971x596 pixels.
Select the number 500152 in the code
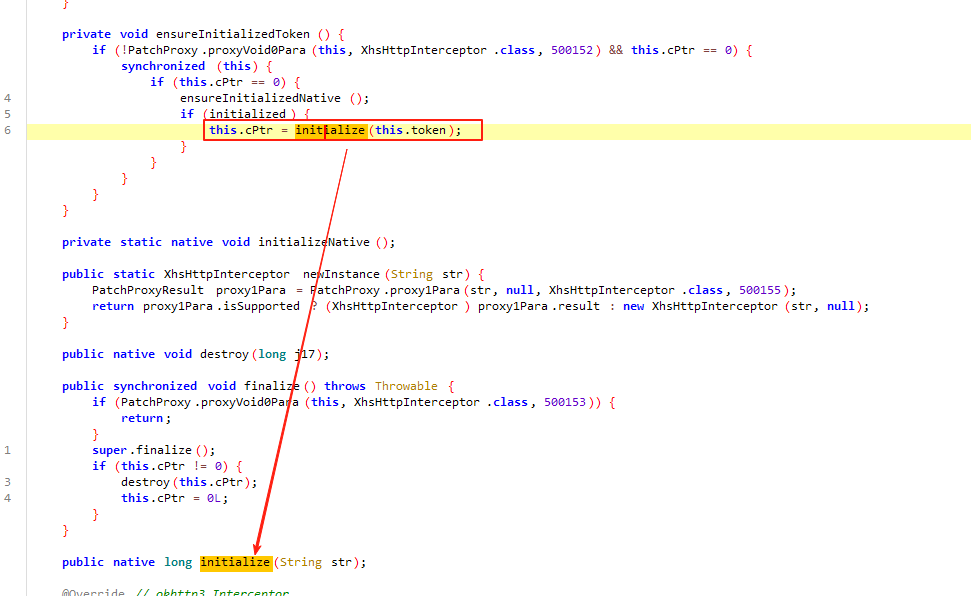pyautogui.click(x=572, y=50)
